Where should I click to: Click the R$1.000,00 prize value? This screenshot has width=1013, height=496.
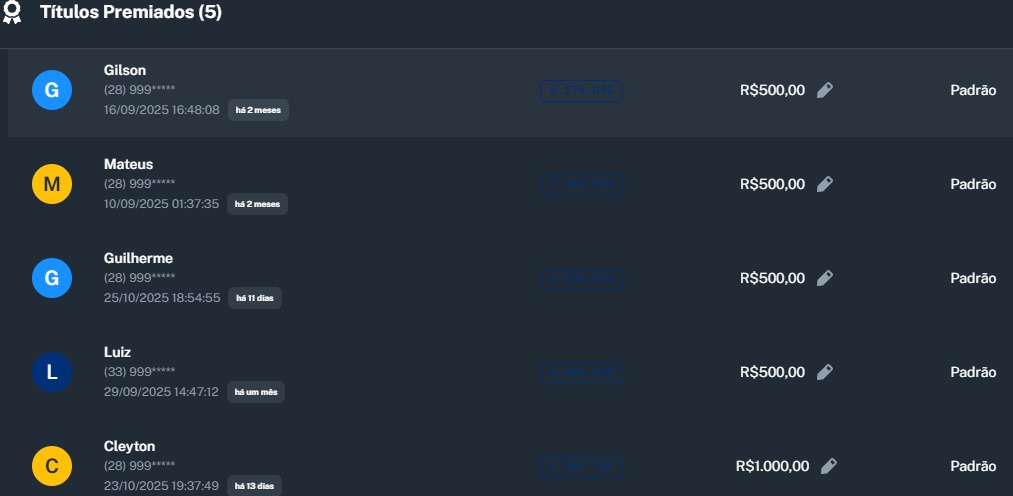772,466
